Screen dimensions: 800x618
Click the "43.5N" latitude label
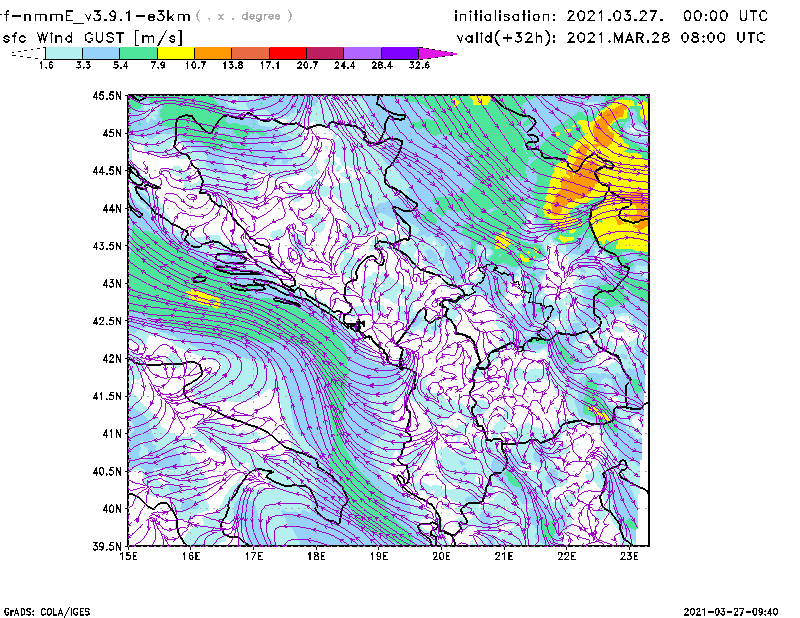107,245
